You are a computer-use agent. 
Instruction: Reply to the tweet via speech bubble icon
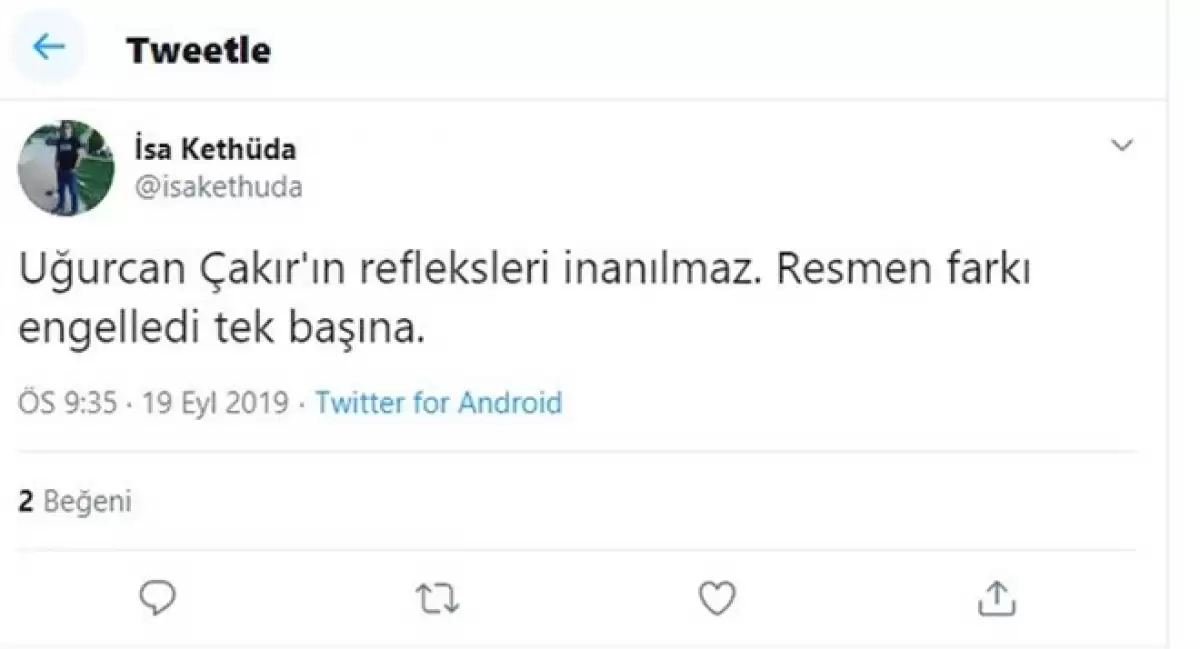pyautogui.click(x=157, y=598)
